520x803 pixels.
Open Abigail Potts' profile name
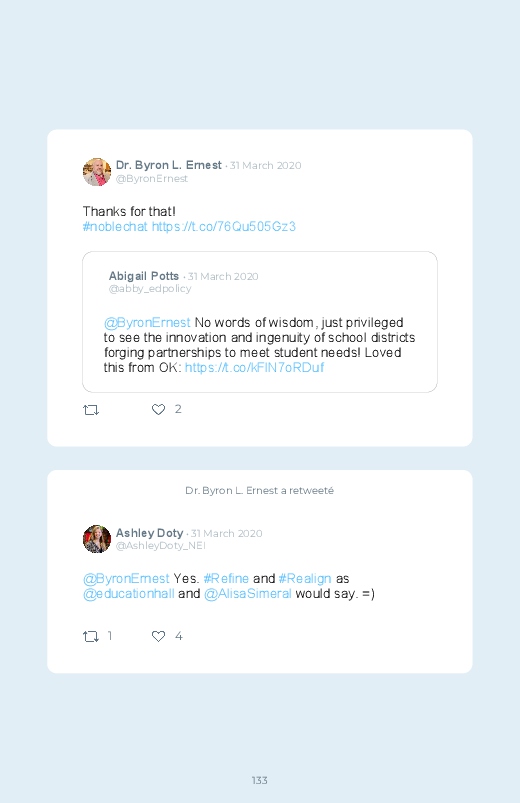(143, 276)
